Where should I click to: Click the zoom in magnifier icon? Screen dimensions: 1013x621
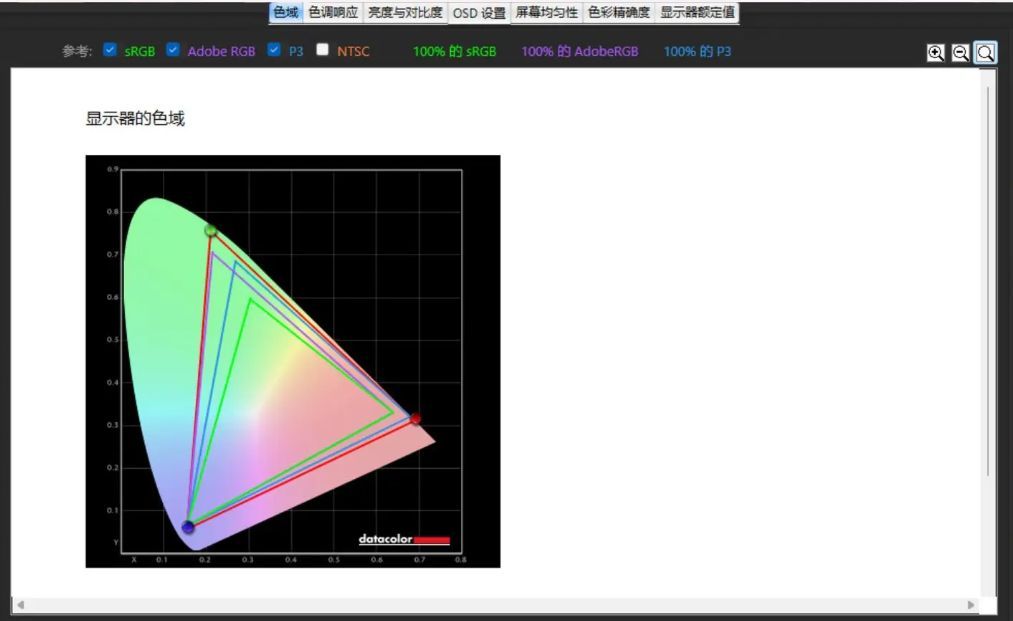tap(935, 53)
